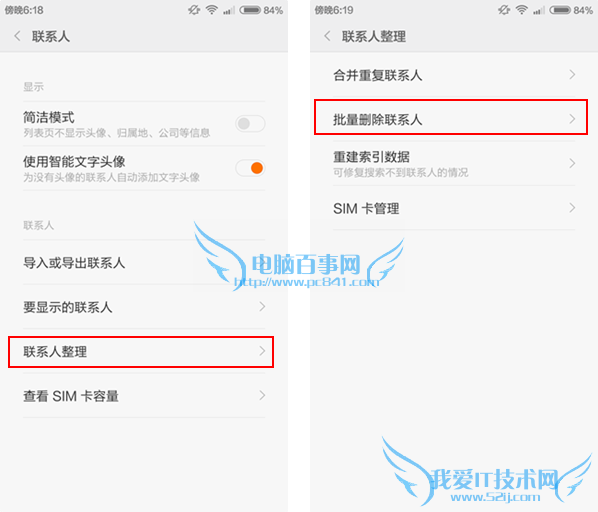Go back from the 联系人整理 screen

[327, 37]
